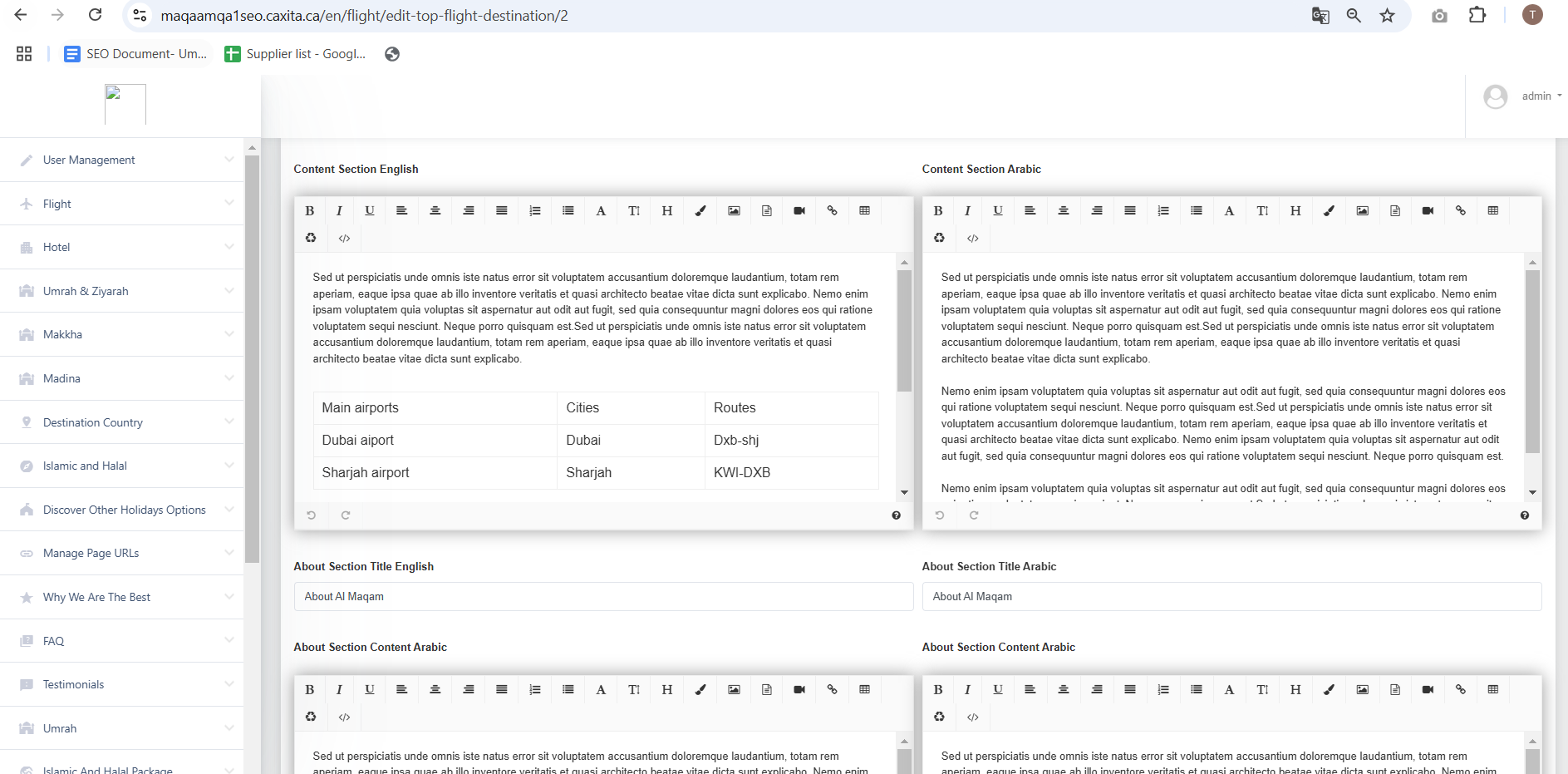Image resolution: width=1568 pixels, height=774 pixels.
Task: Bookmark this page with the star icon
Action: (x=1387, y=16)
